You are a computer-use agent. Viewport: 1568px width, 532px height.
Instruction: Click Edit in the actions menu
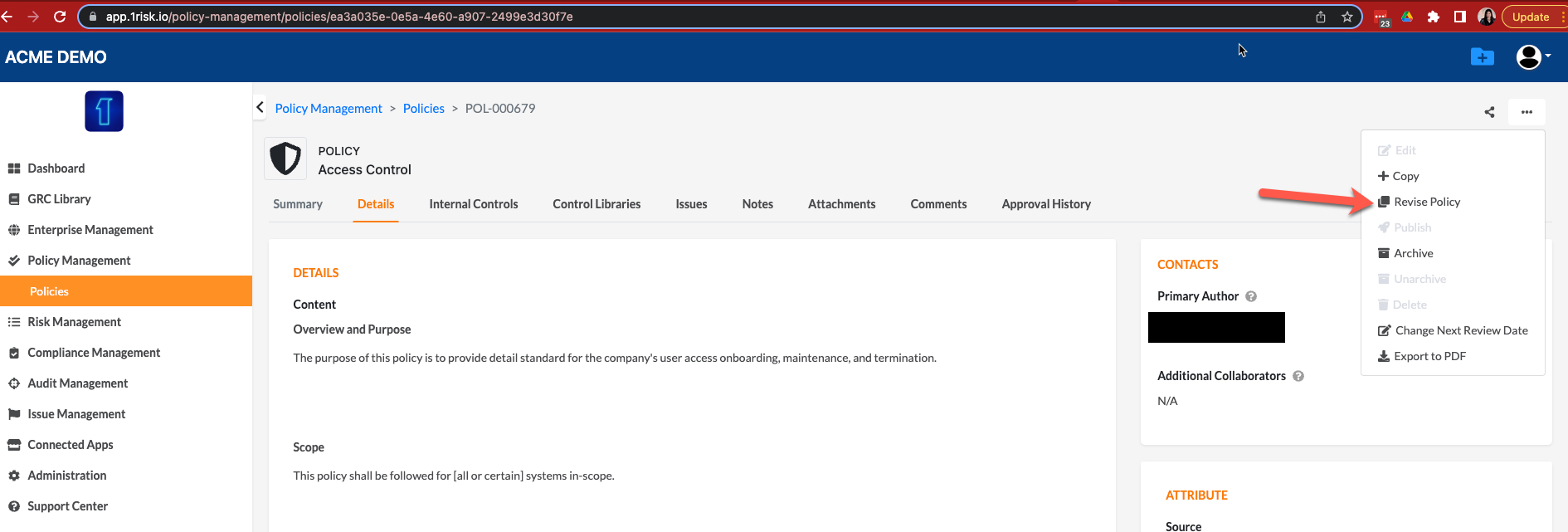[x=1397, y=150]
